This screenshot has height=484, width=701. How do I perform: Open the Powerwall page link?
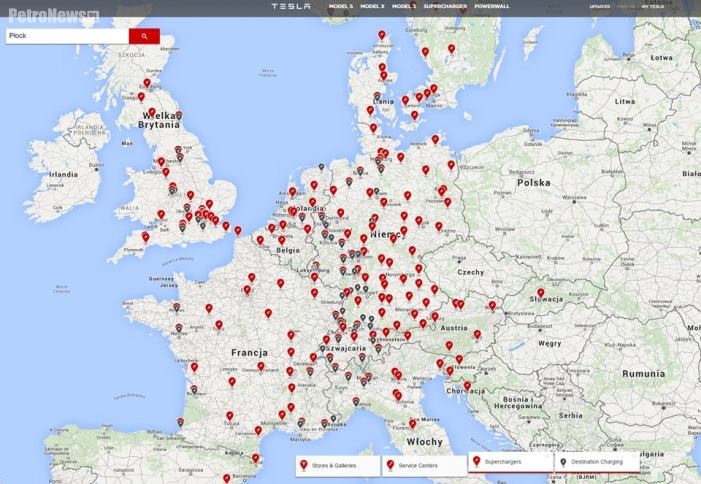(492, 6)
